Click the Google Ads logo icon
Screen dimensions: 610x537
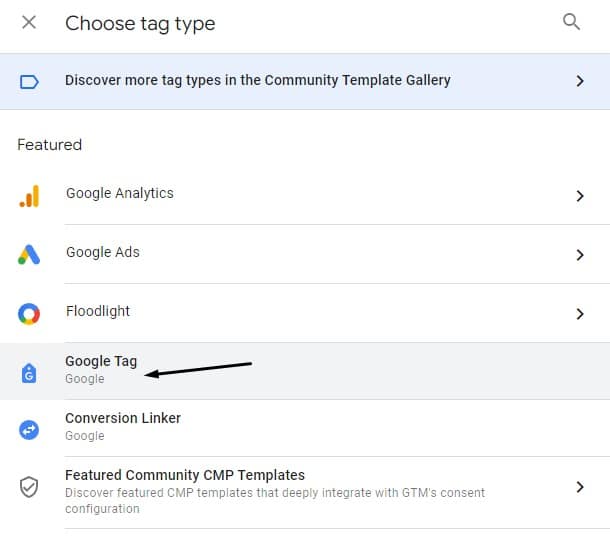tap(29, 254)
